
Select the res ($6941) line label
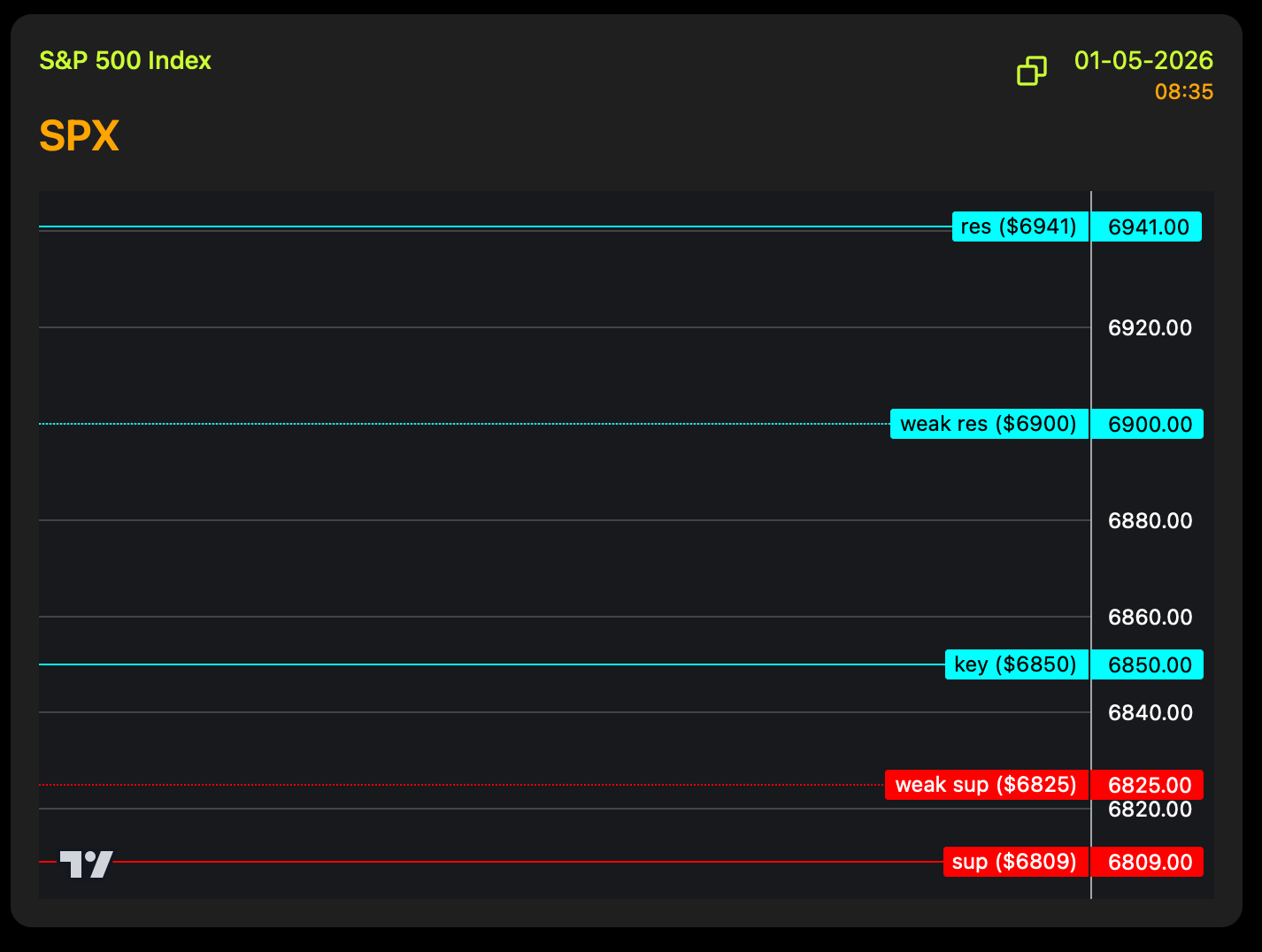1019,226
